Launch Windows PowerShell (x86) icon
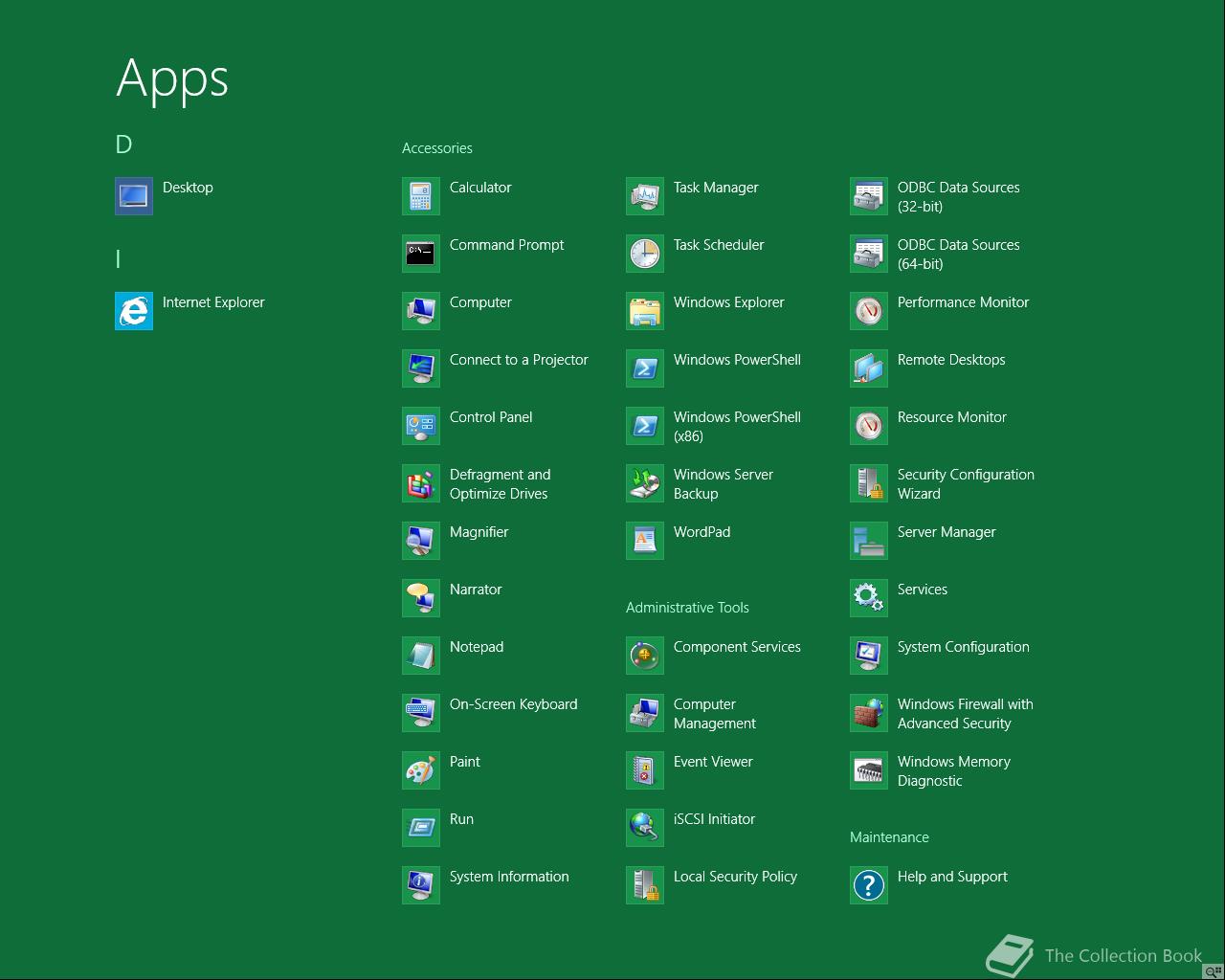The height and width of the screenshot is (980, 1225). point(645,426)
